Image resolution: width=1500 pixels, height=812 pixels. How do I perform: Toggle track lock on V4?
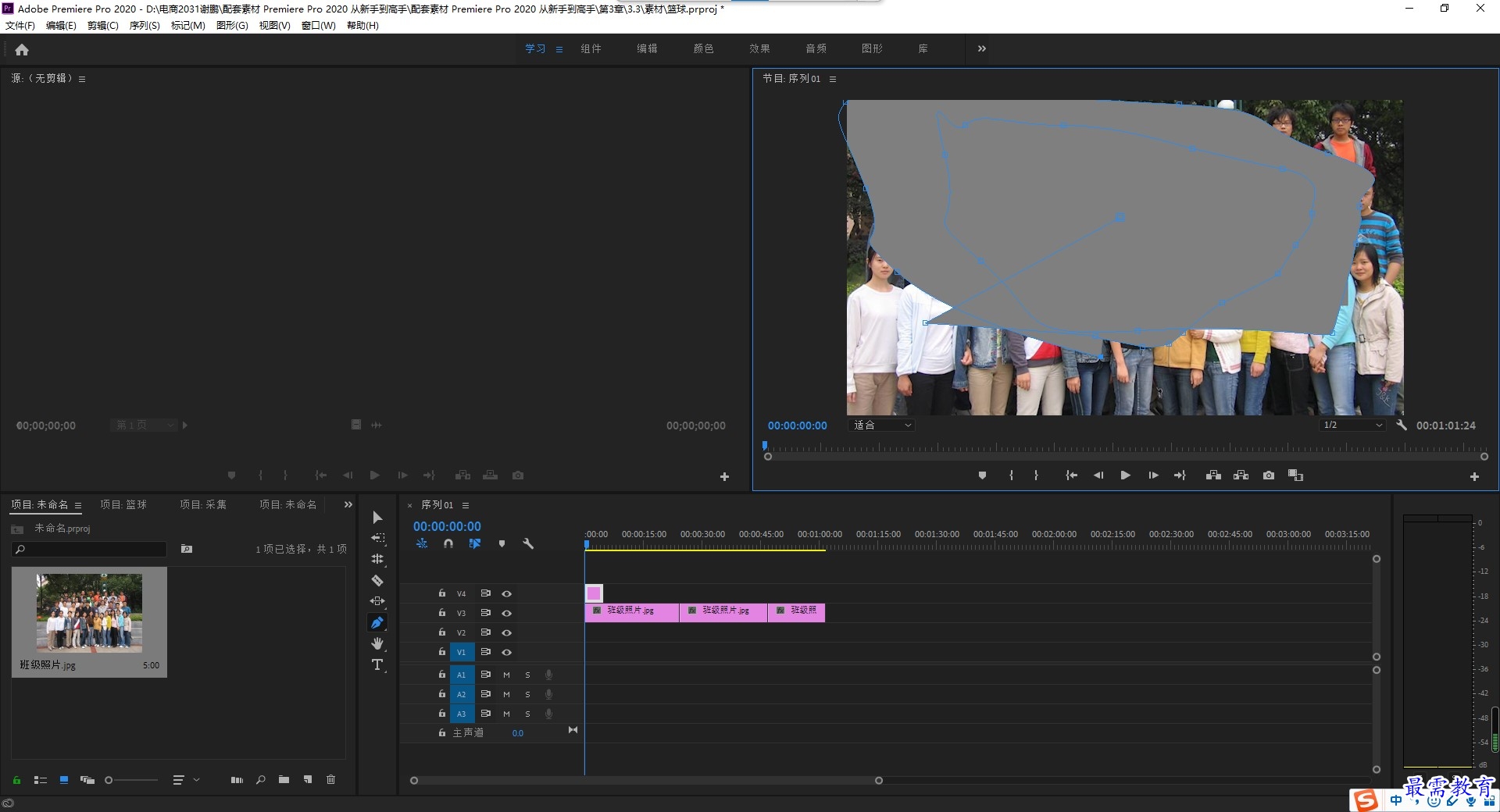click(441, 593)
